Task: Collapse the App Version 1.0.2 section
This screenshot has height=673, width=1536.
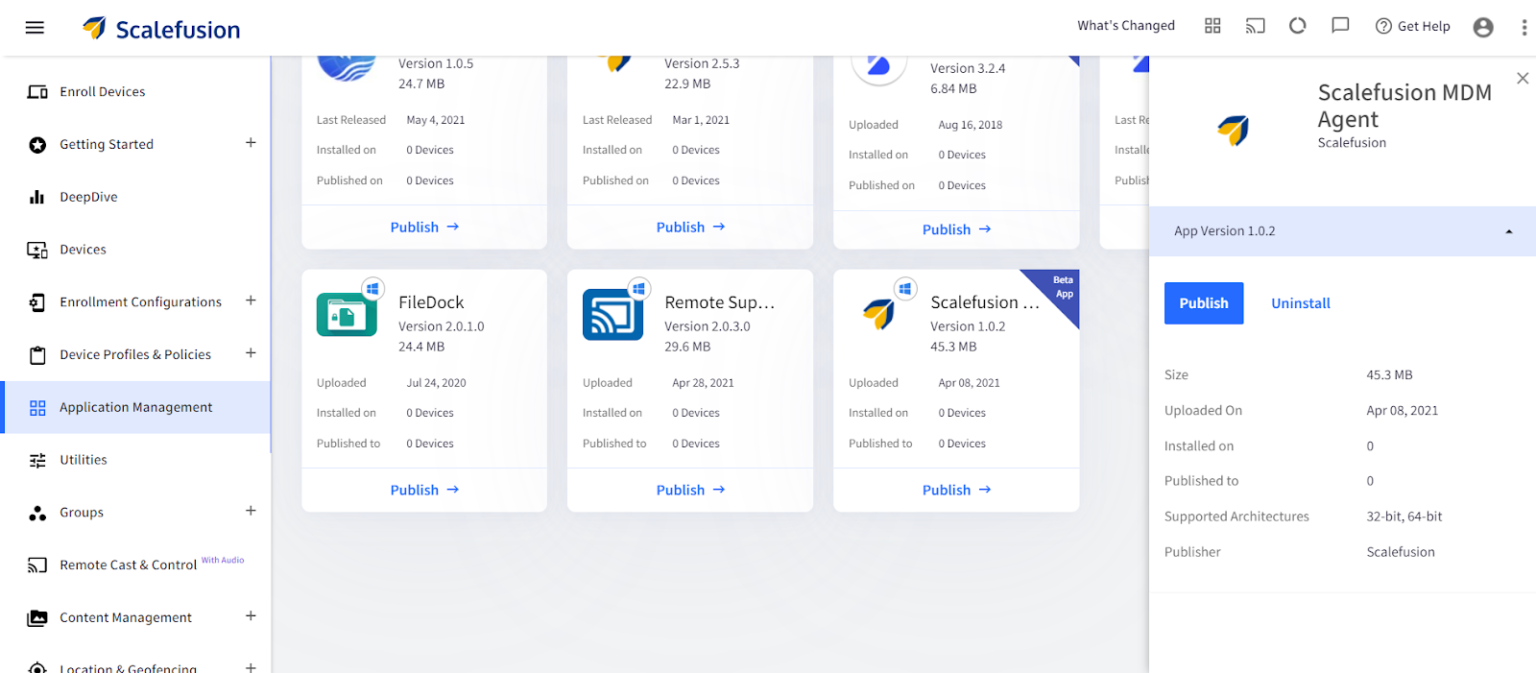Action: click(x=1509, y=230)
